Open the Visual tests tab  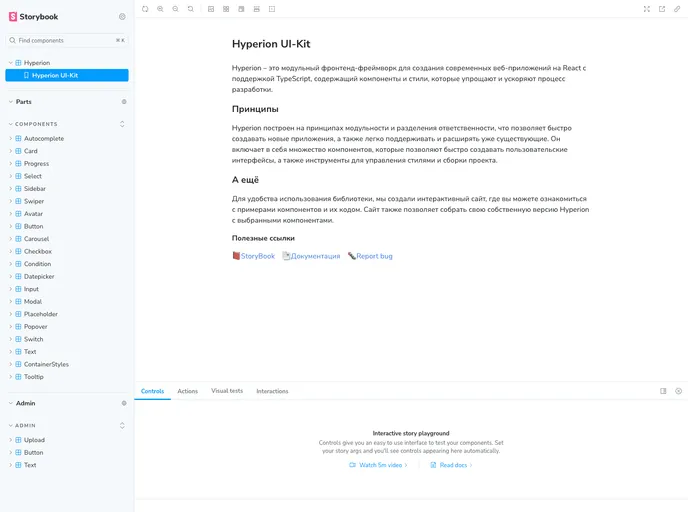[227, 391]
